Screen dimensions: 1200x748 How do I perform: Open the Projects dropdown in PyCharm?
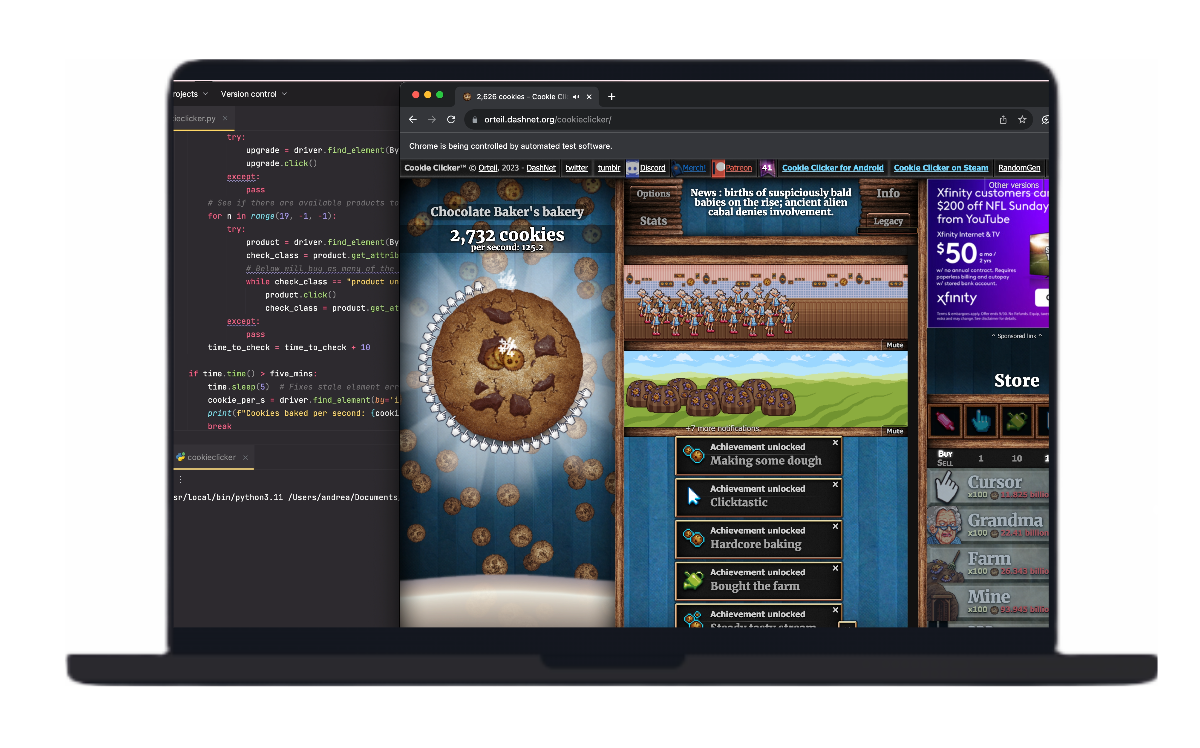(x=190, y=94)
